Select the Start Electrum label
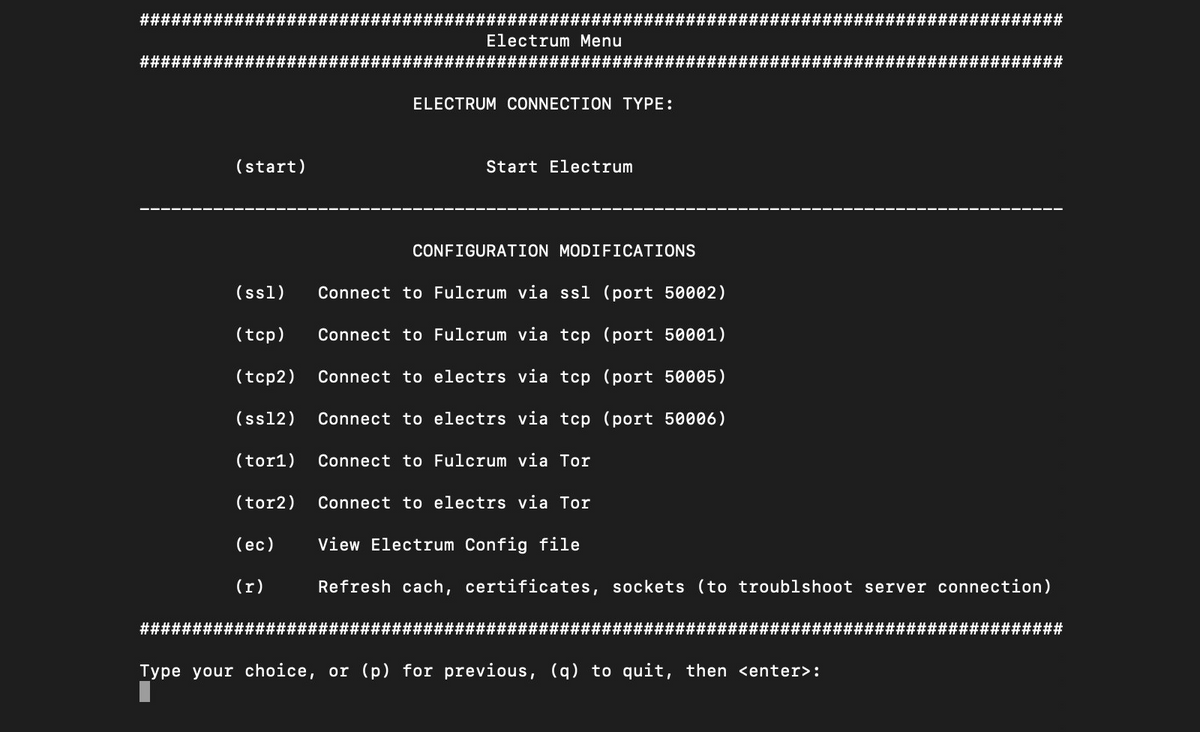The width and height of the screenshot is (1200, 732). 559,167
